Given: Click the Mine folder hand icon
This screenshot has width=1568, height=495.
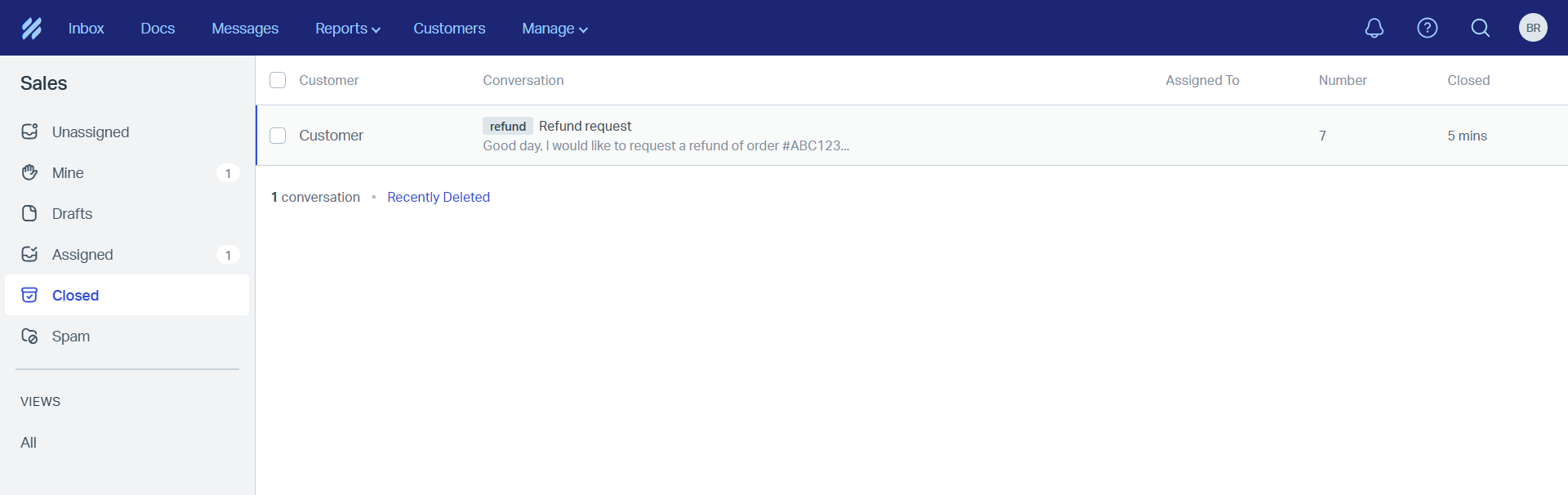Looking at the screenshot, I should click(x=30, y=172).
